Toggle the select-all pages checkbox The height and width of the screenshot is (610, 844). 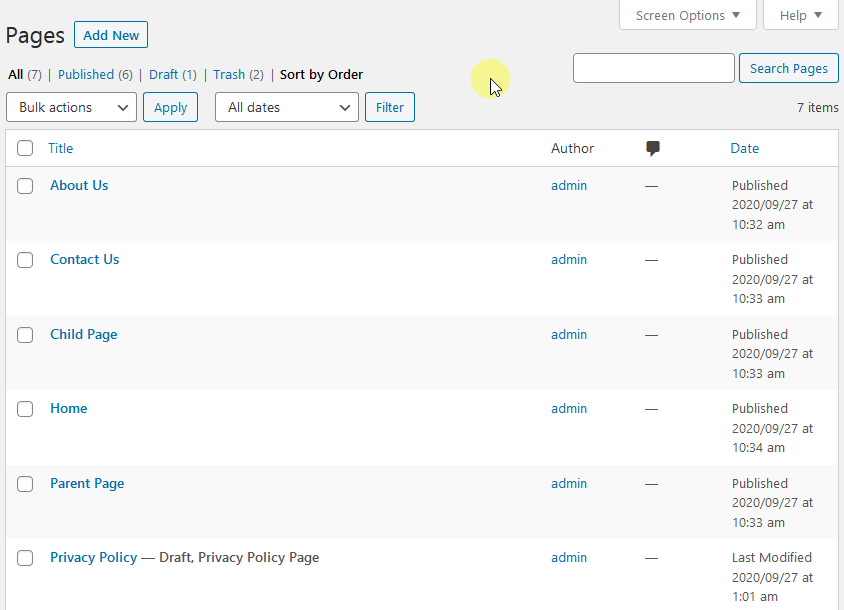(25, 147)
